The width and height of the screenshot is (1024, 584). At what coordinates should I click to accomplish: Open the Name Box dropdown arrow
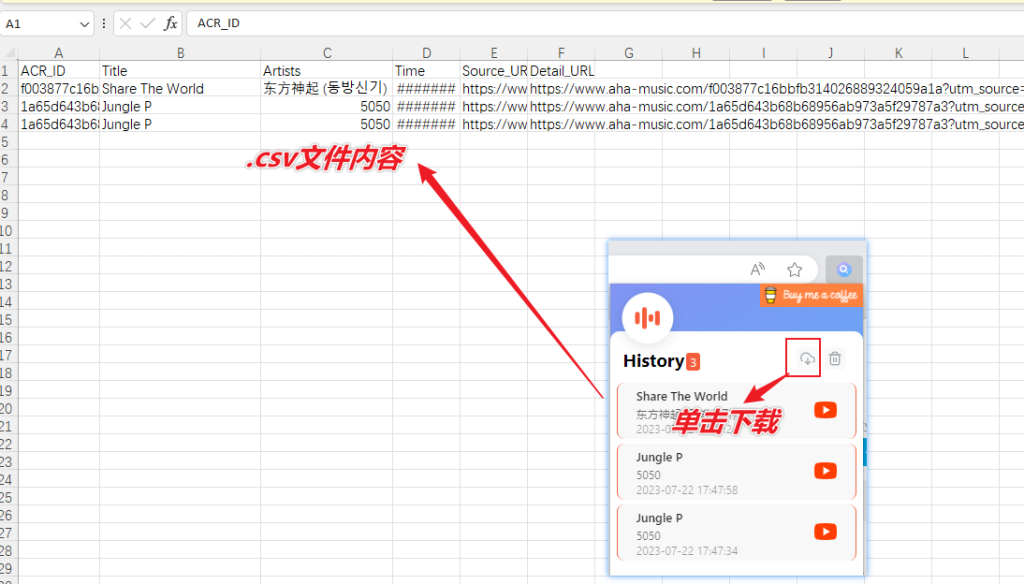[84, 23]
